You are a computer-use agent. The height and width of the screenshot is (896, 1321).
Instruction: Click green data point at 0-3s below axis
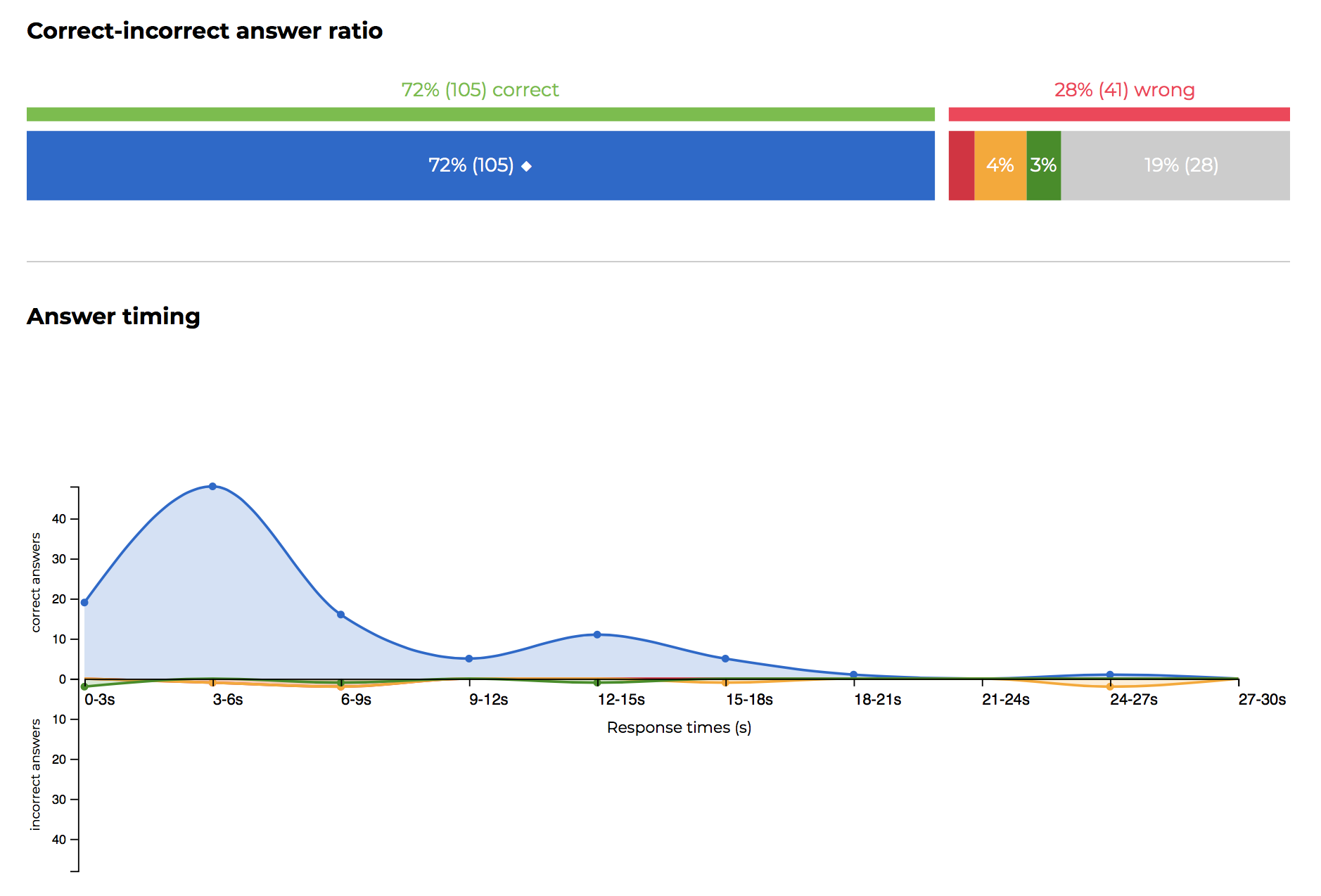pyautogui.click(x=84, y=686)
